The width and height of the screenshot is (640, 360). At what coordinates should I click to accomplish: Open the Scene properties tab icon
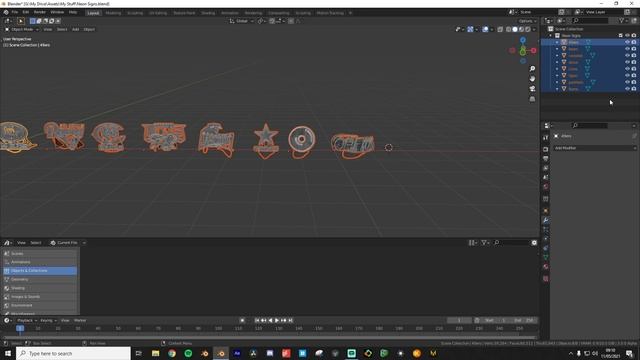[546, 178]
